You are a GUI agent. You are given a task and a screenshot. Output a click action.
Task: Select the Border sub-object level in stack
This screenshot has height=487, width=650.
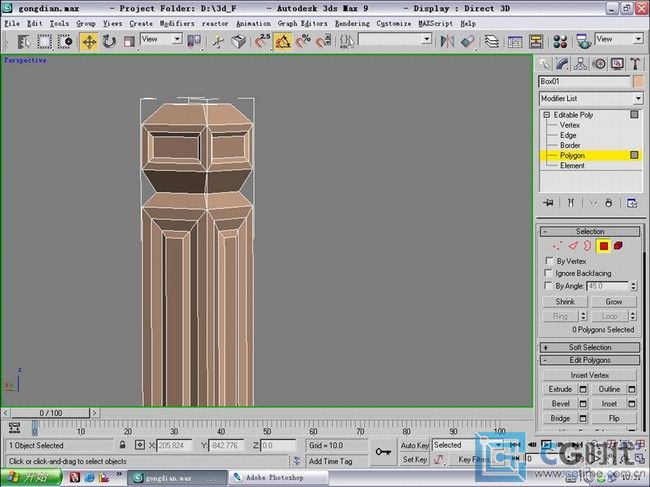(570, 145)
